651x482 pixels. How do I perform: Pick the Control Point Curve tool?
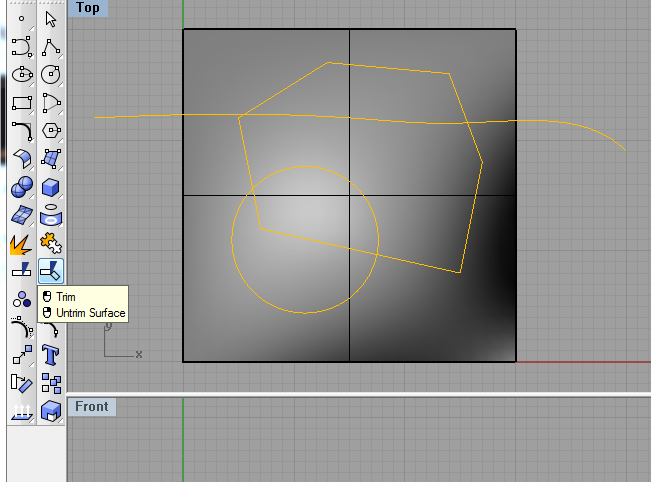(22, 46)
